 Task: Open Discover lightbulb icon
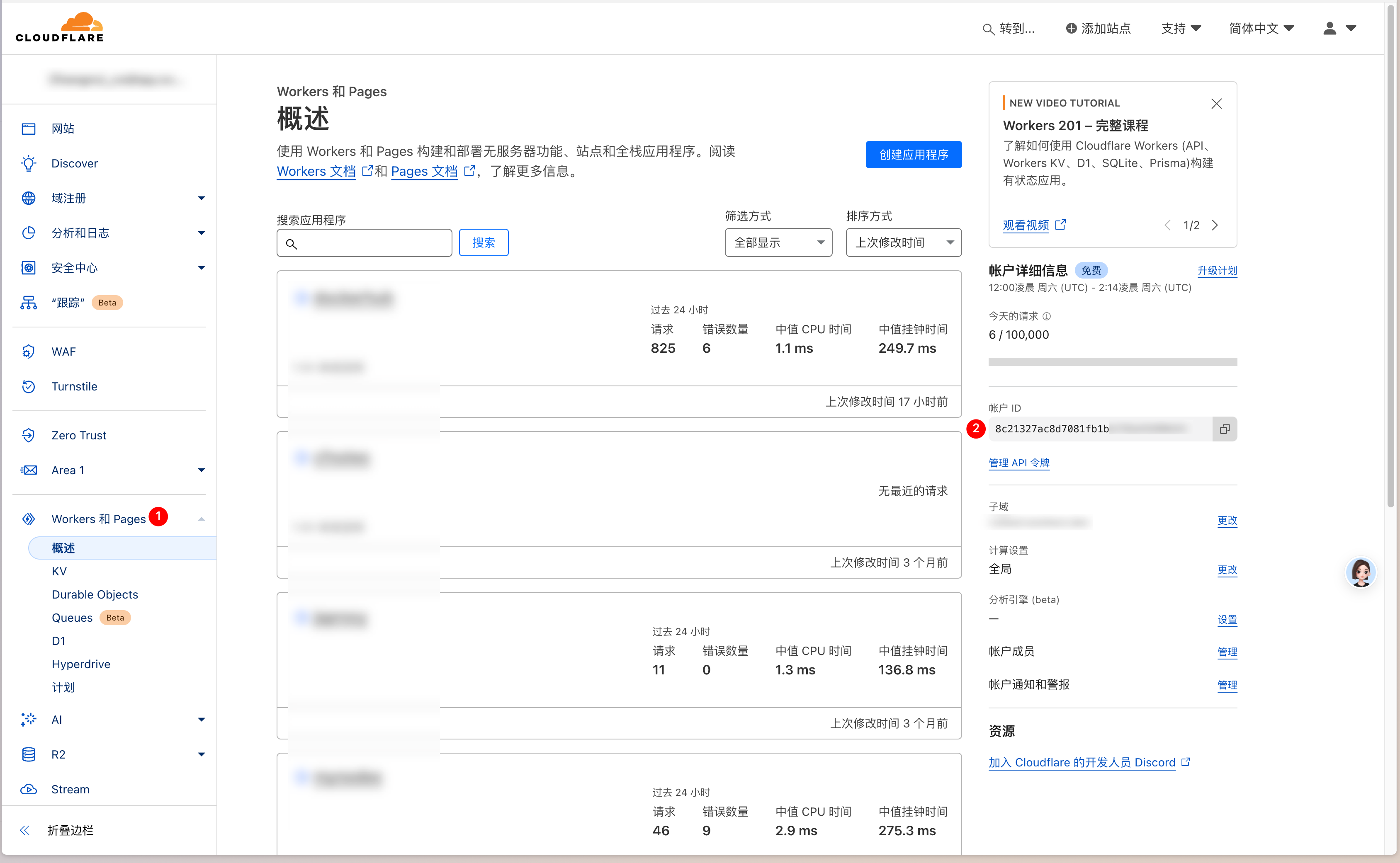[29, 163]
